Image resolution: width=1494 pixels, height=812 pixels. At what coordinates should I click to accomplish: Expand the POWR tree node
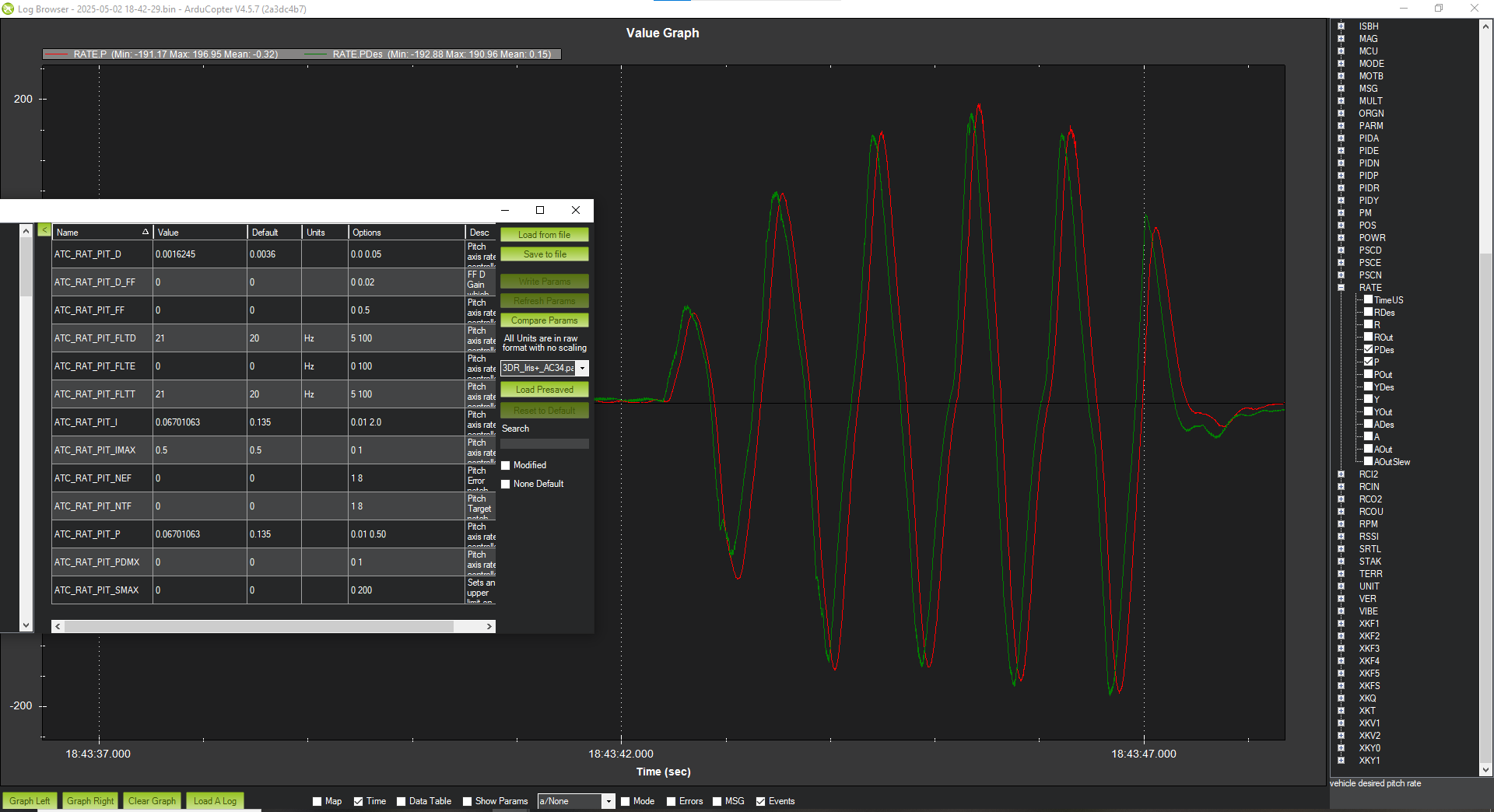click(1341, 237)
